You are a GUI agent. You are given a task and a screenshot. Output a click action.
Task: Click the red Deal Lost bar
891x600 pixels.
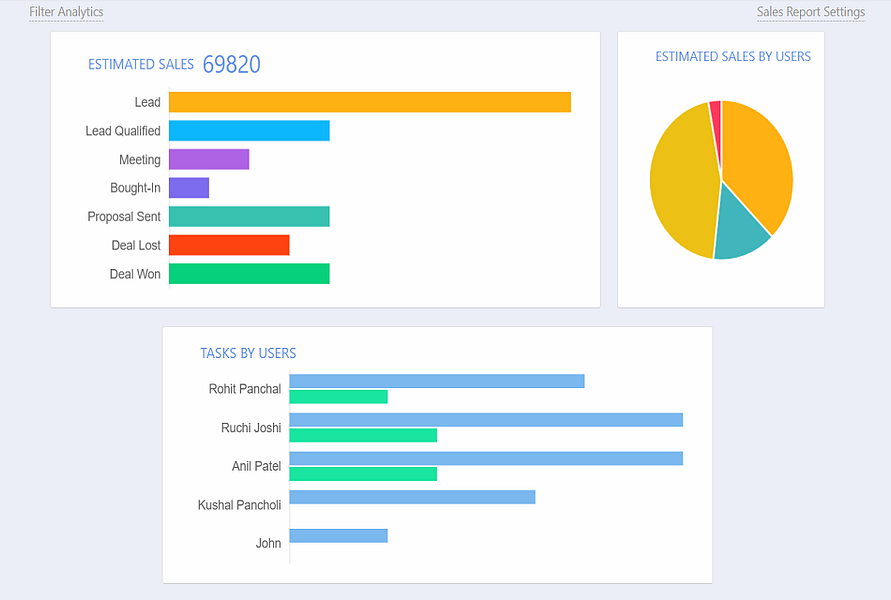pyautogui.click(x=229, y=245)
